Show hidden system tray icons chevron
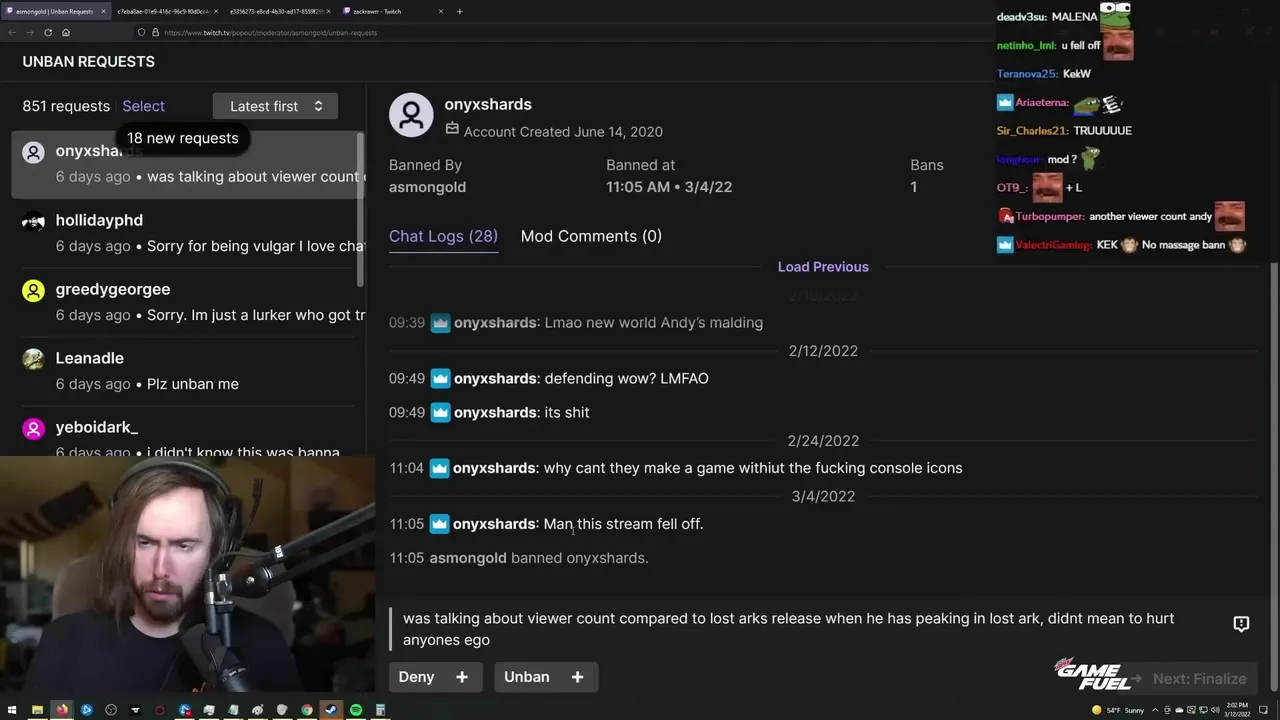 pyautogui.click(x=1155, y=710)
